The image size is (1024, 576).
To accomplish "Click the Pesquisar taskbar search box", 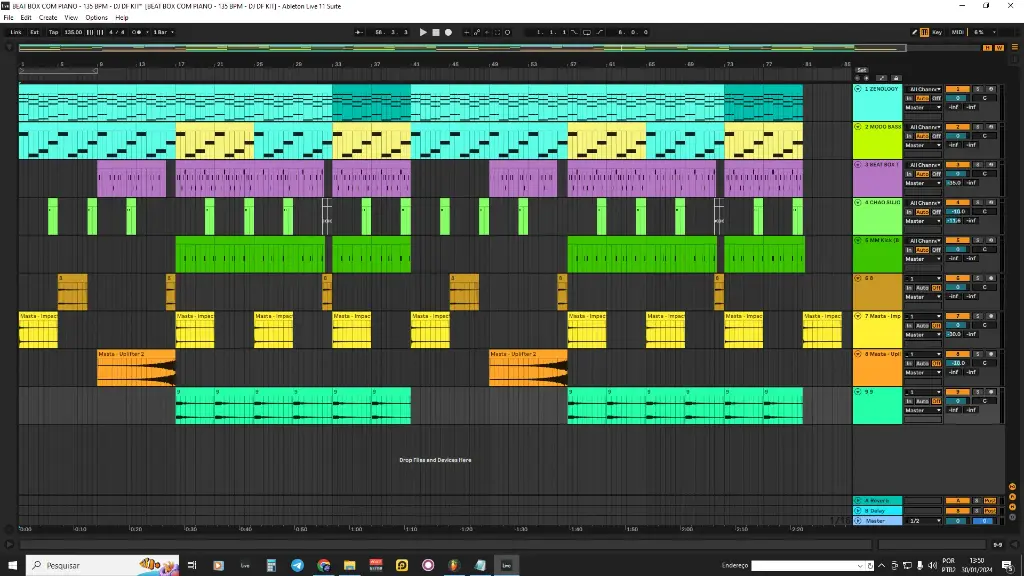I will 102,565.
